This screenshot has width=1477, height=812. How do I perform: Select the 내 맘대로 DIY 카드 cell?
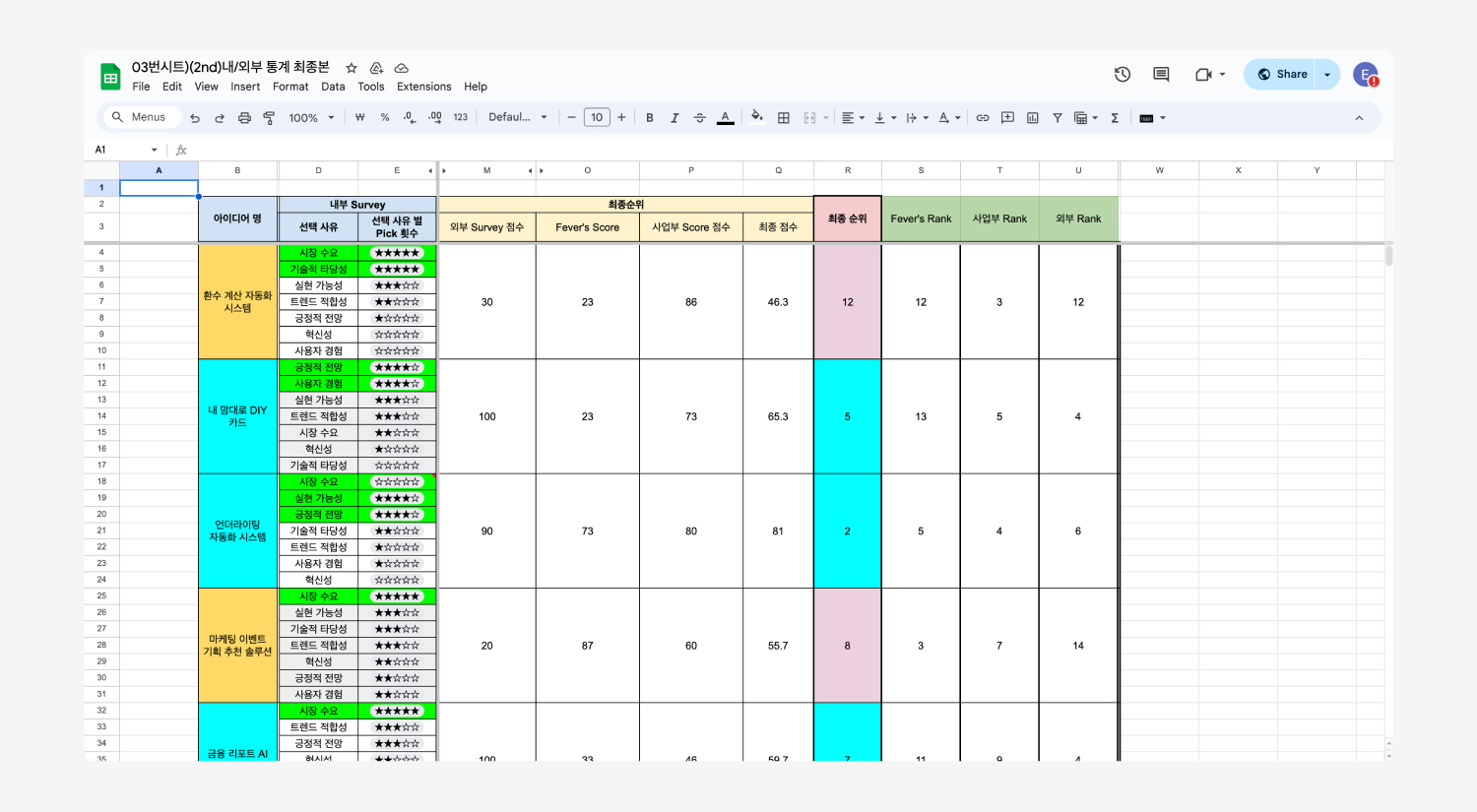pos(237,416)
